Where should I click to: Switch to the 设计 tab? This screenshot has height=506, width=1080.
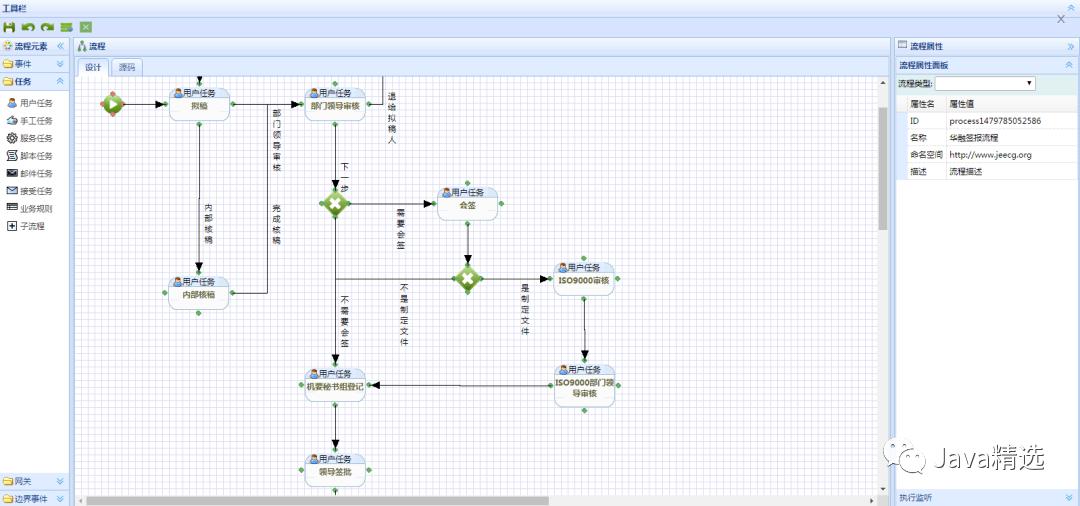coord(93,67)
